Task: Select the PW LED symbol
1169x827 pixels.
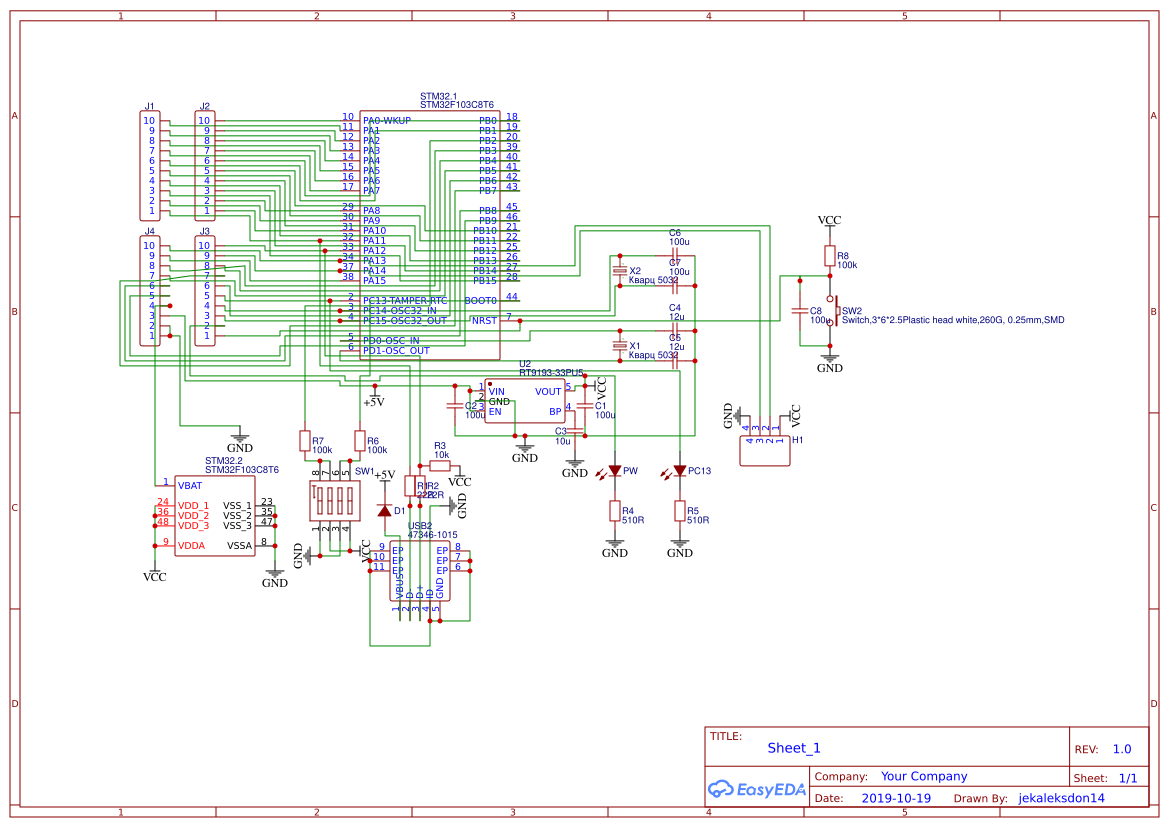Action: pyautogui.click(x=614, y=468)
